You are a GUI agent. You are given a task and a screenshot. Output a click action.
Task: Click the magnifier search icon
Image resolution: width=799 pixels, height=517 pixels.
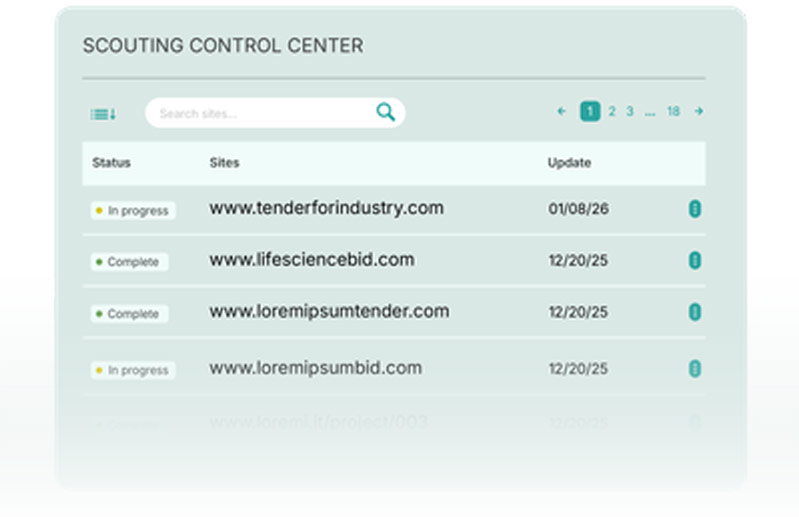click(x=385, y=113)
